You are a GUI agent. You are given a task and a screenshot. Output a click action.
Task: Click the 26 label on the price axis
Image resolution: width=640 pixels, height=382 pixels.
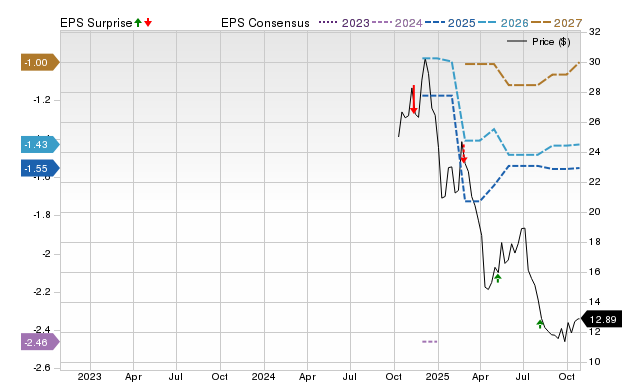click(595, 122)
